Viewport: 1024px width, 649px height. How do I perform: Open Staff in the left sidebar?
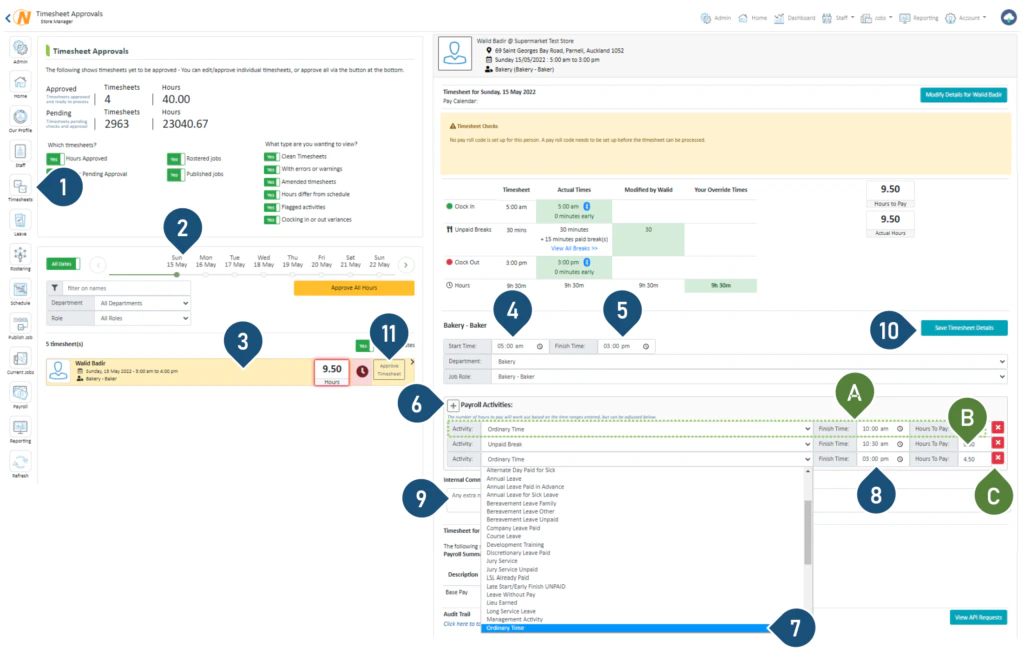20,152
